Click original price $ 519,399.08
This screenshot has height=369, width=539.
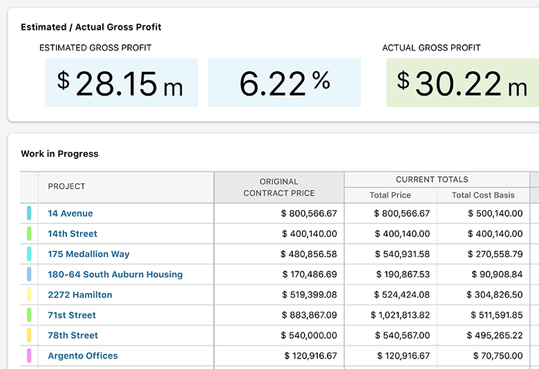(309, 295)
